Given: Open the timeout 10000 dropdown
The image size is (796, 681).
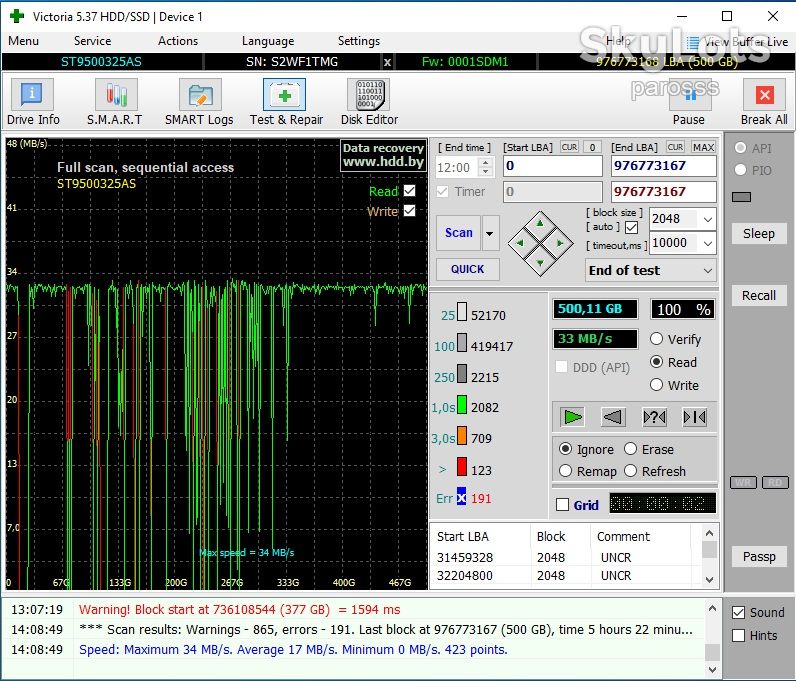Looking at the screenshot, I should point(708,244).
